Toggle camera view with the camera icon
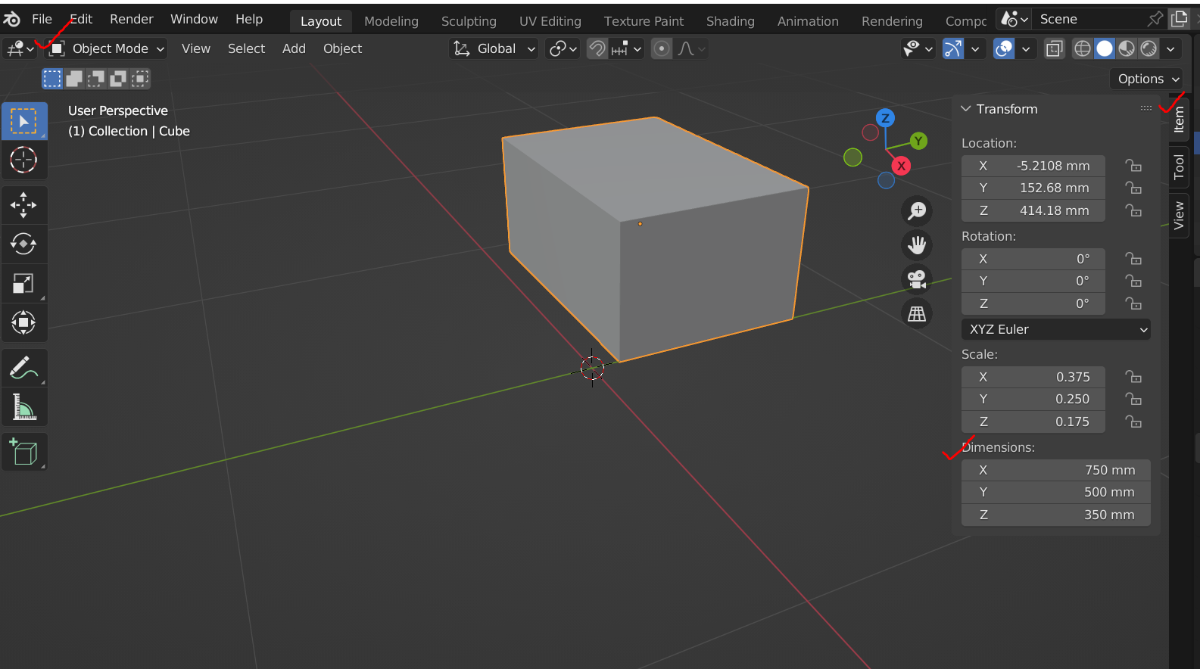The width and height of the screenshot is (1200, 669). click(916, 278)
